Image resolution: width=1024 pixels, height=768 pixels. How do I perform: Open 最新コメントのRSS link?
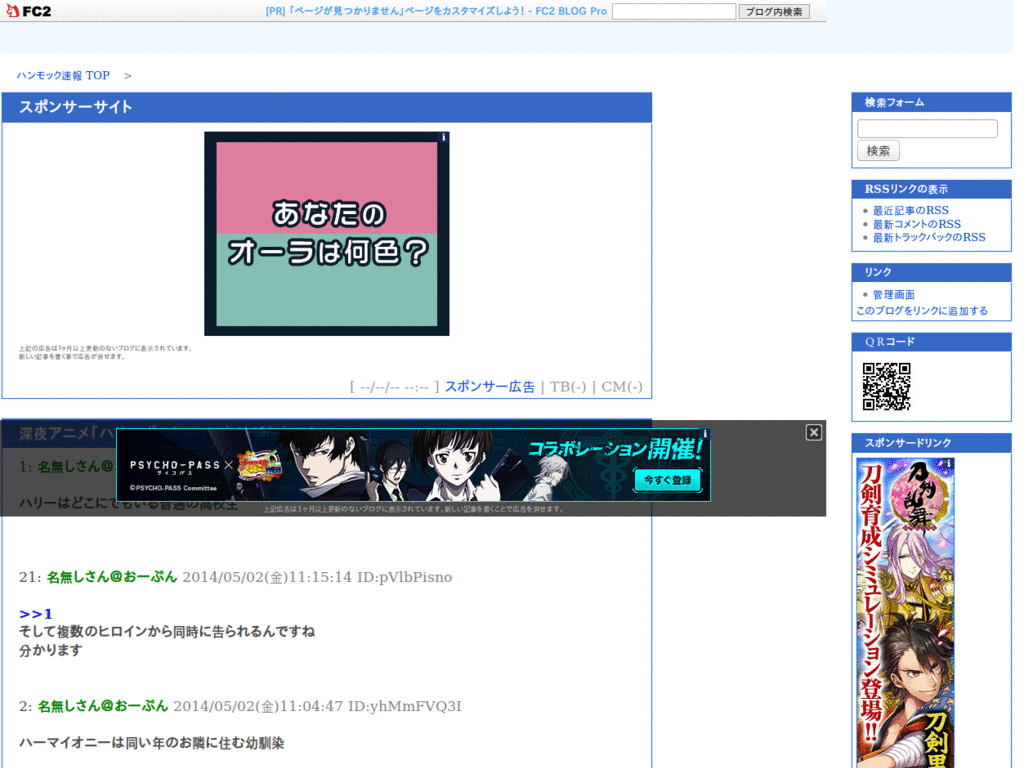[917, 224]
